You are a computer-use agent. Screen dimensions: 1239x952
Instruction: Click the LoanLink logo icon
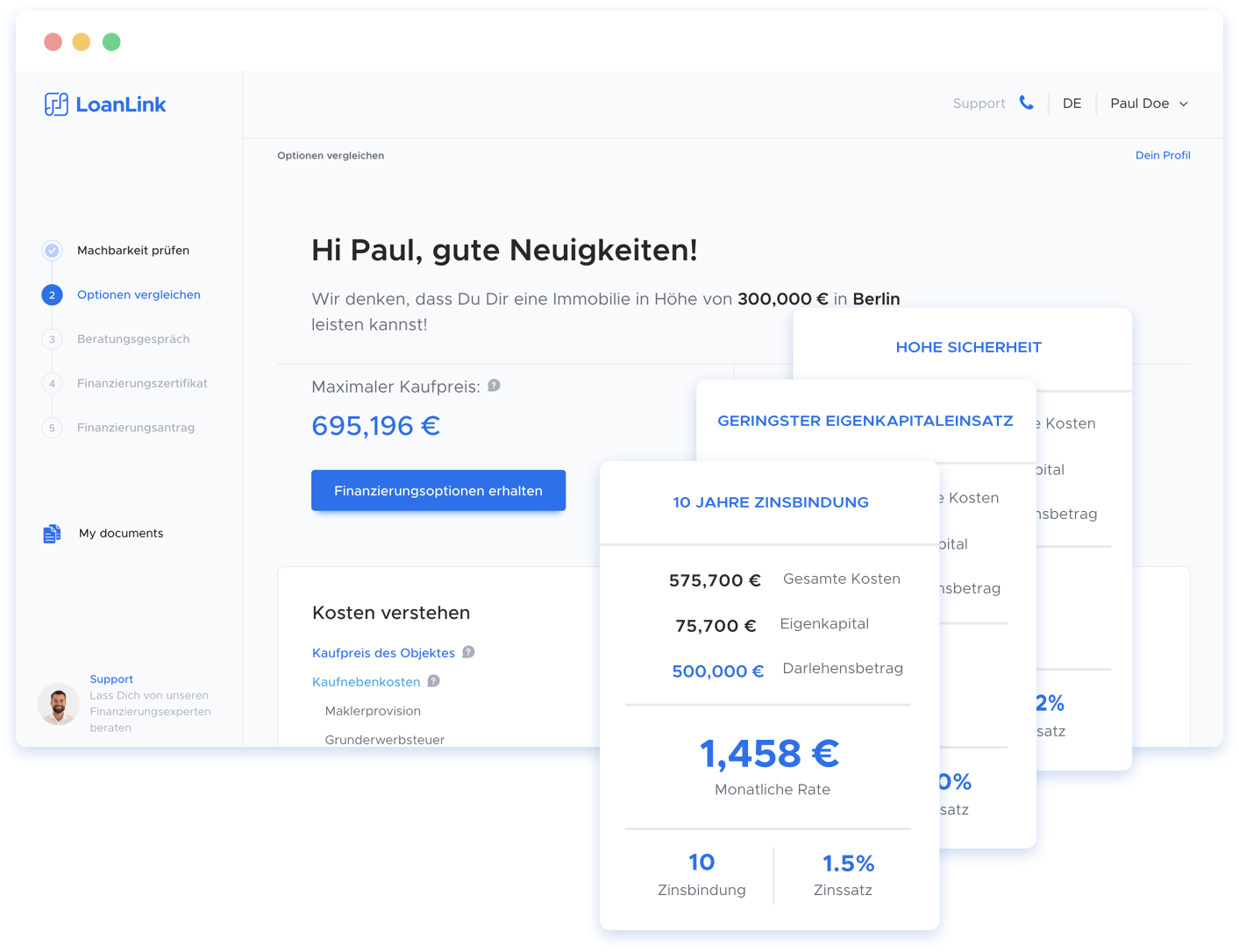(x=56, y=104)
